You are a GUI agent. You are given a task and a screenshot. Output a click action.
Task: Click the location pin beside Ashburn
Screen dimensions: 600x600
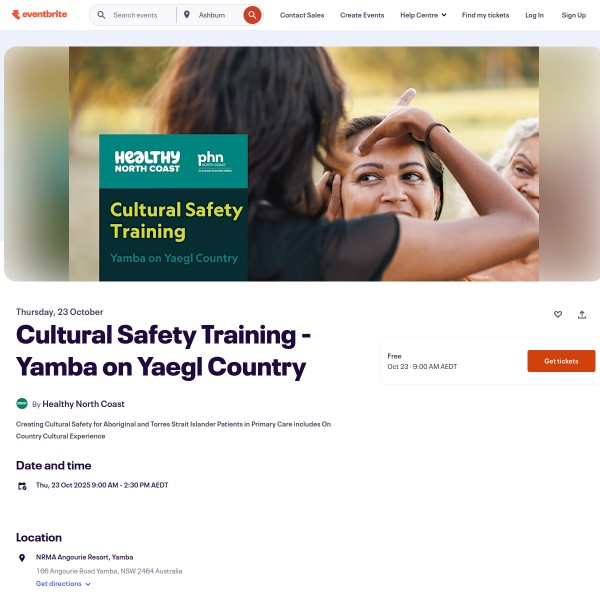(x=187, y=15)
